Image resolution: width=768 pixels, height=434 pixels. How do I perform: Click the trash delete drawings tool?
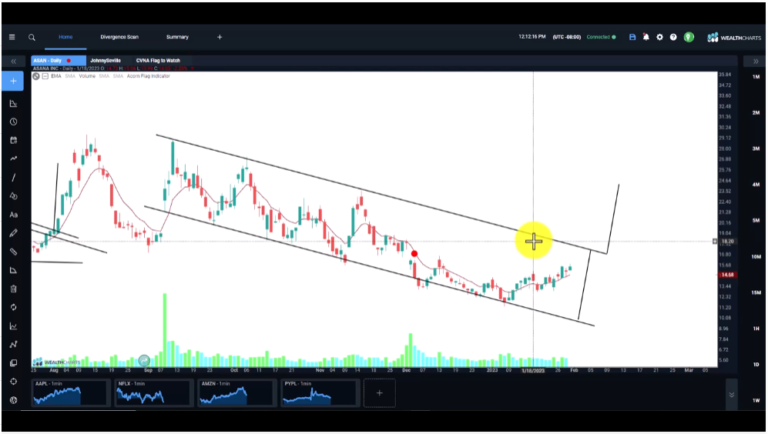pos(13,288)
